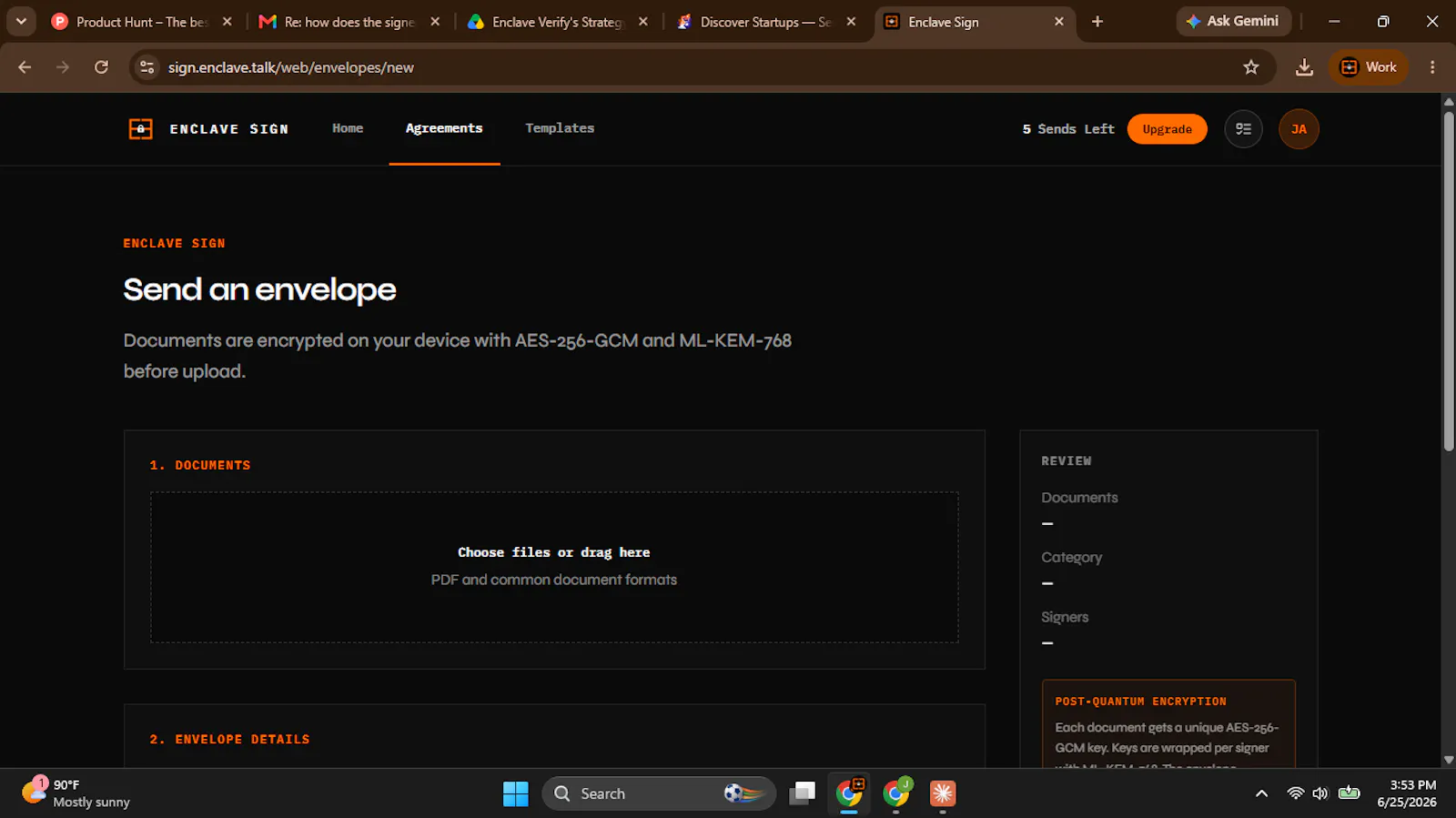
Task: Click Ask Gemini button
Action: pos(1234,21)
